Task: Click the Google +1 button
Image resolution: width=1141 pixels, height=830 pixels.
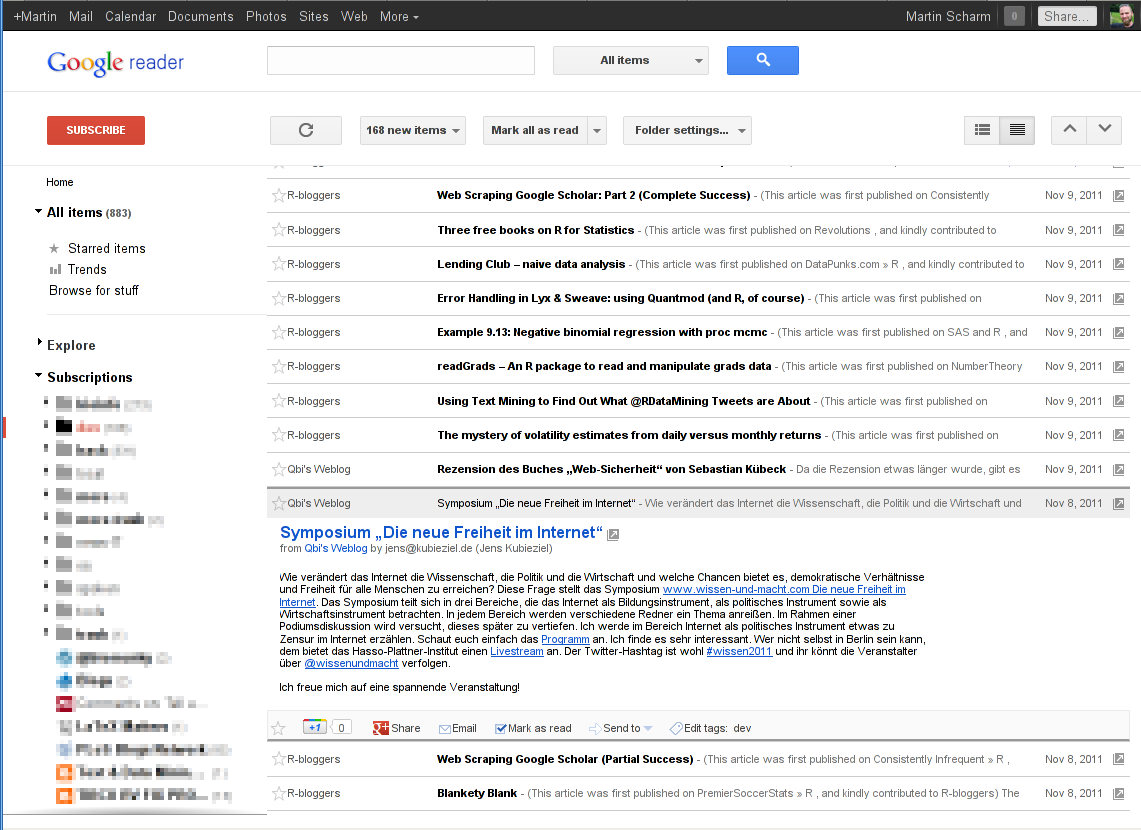Action: pos(316,727)
